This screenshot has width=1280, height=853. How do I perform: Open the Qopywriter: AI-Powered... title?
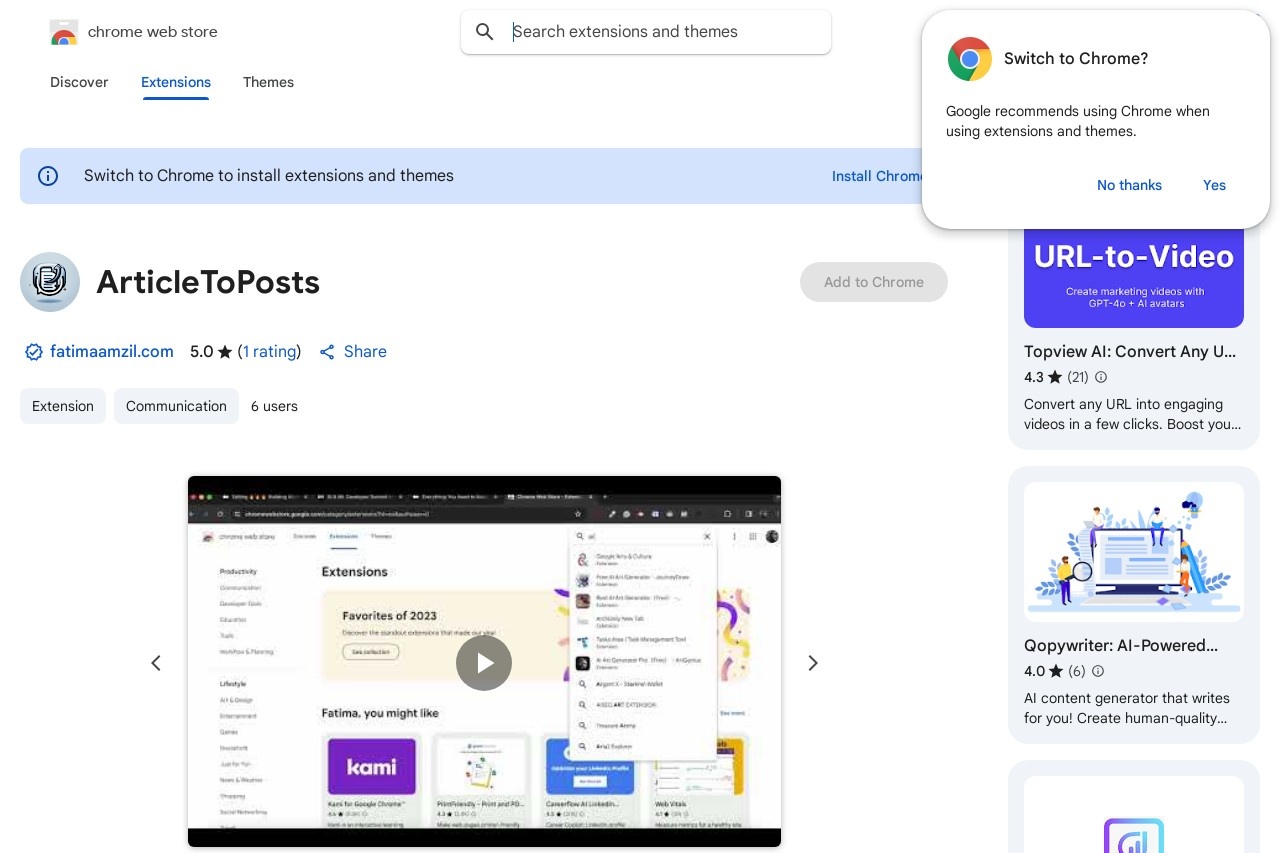(1121, 646)
